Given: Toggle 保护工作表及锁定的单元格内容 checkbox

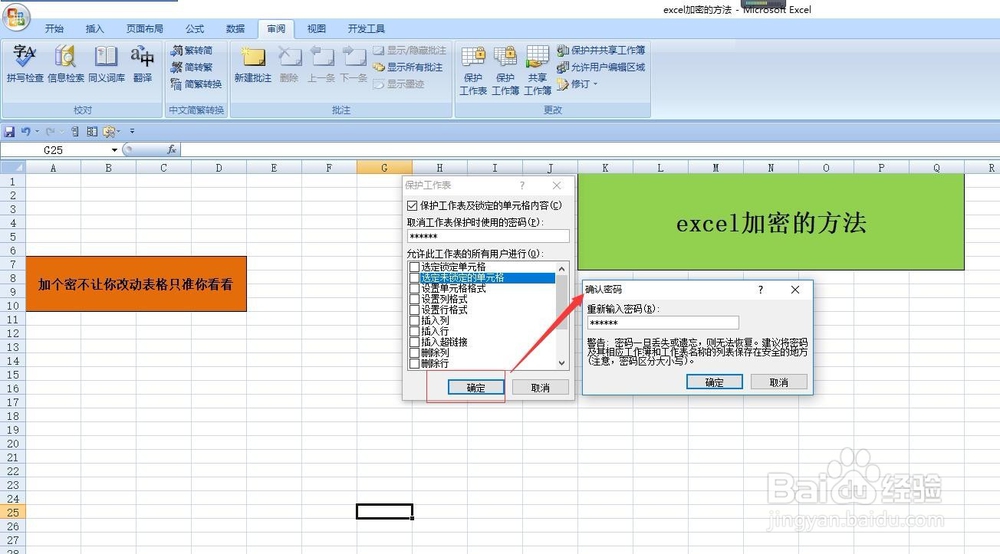Looking at the screenshot, I should [x=412, y=206].
